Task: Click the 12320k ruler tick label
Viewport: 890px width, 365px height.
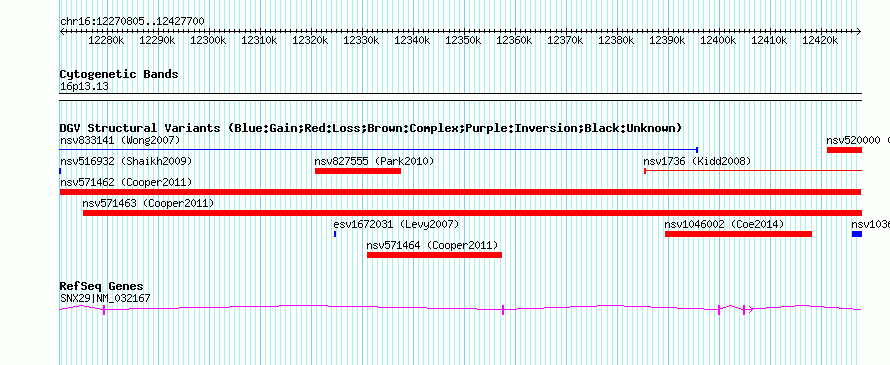Action: coord(310,41)
